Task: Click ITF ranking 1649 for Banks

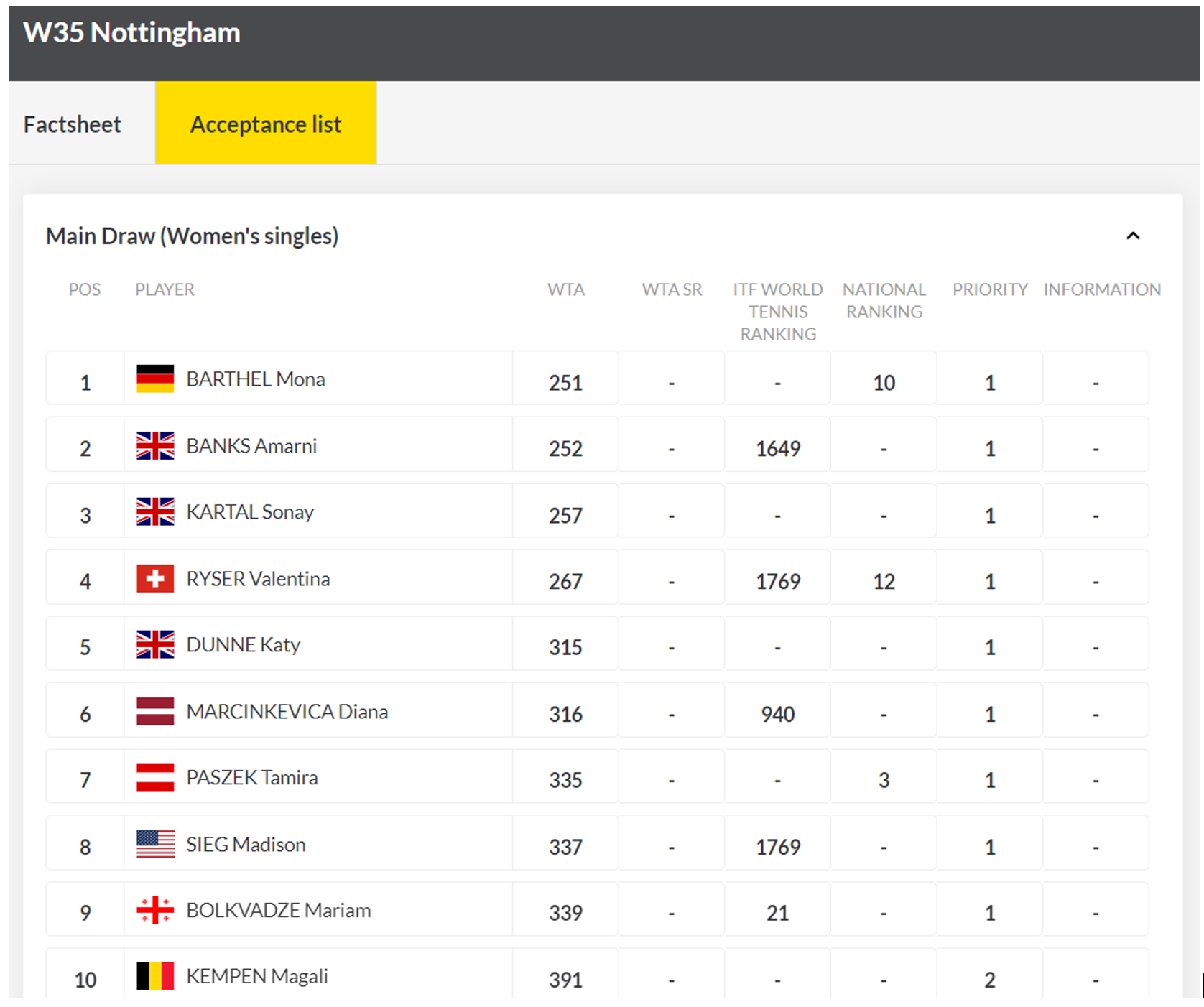Action: coord(778,449)
